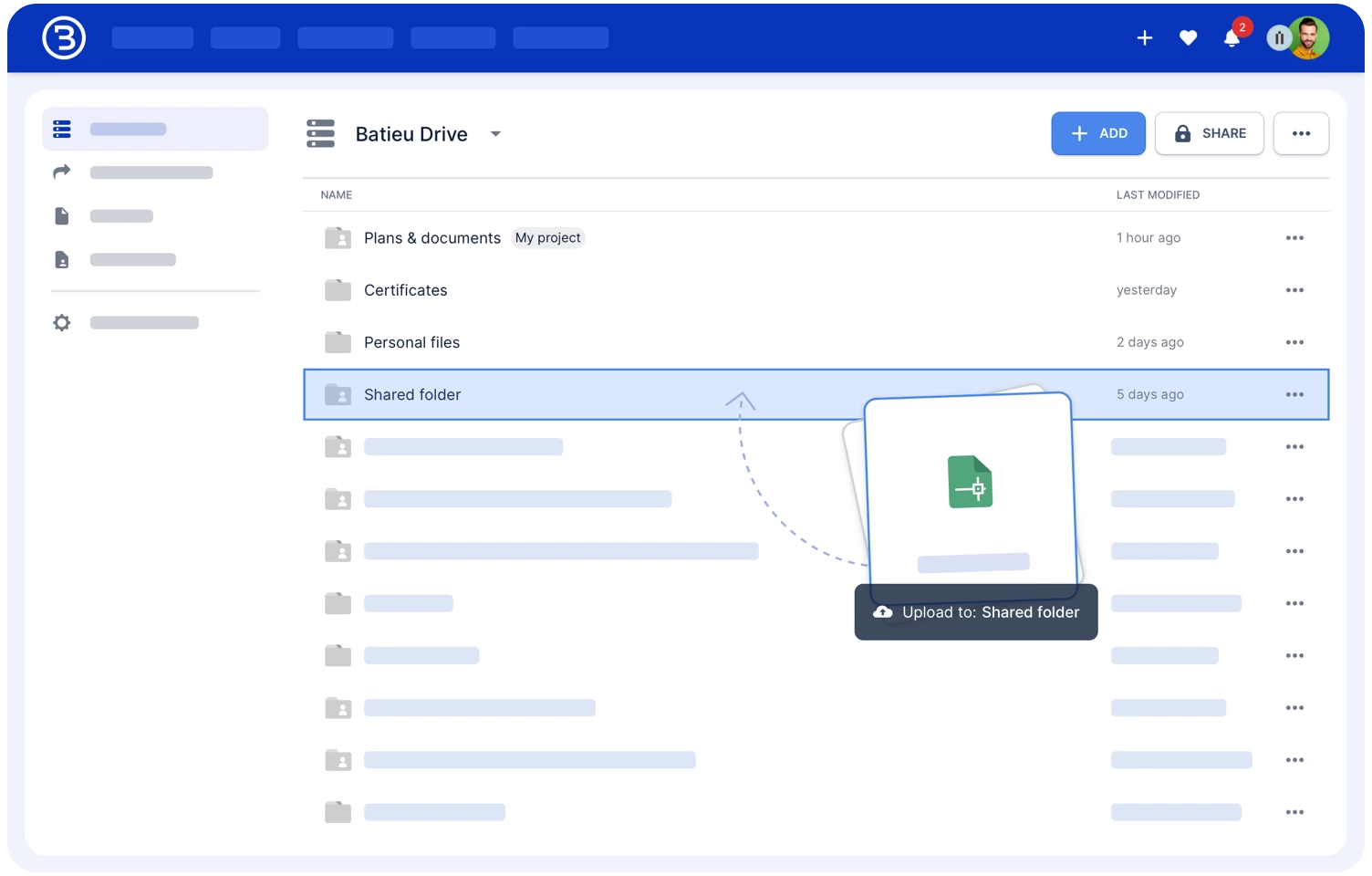Open more options for Plans & documents

pos(1294,238)
